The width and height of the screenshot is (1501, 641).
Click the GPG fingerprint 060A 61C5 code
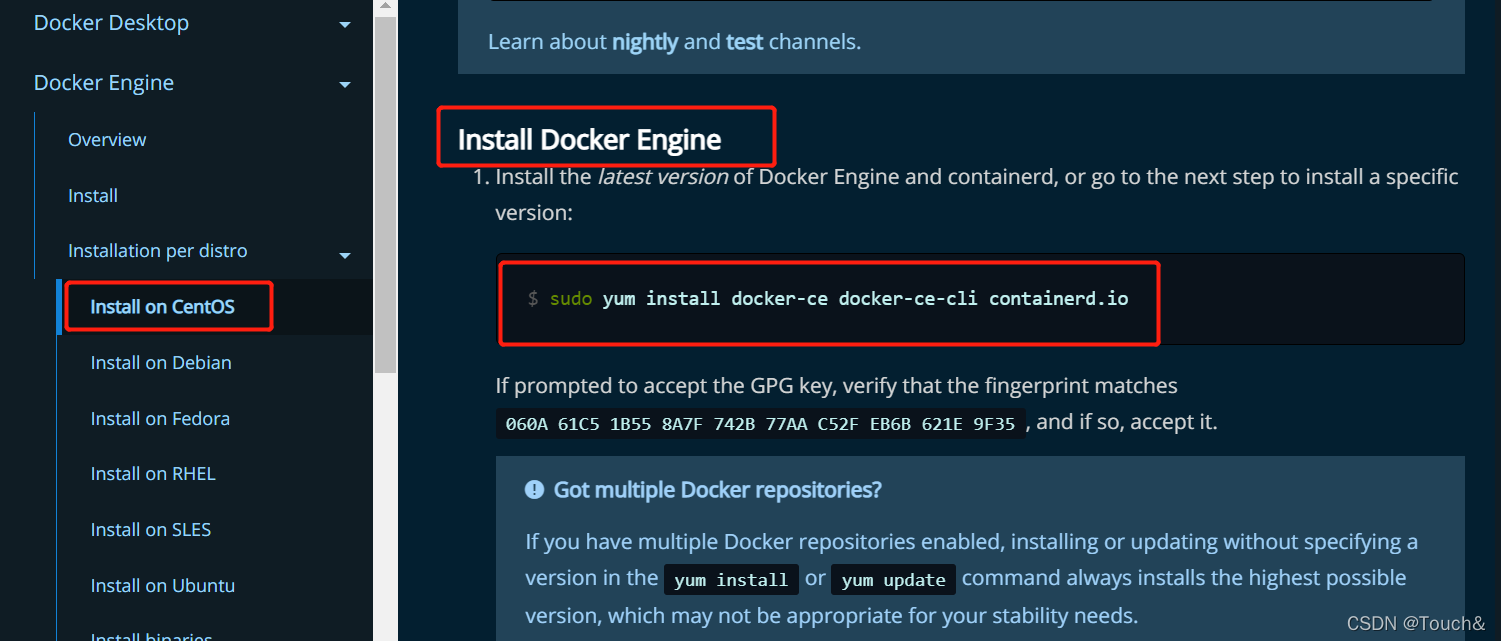tap(761, 424)
